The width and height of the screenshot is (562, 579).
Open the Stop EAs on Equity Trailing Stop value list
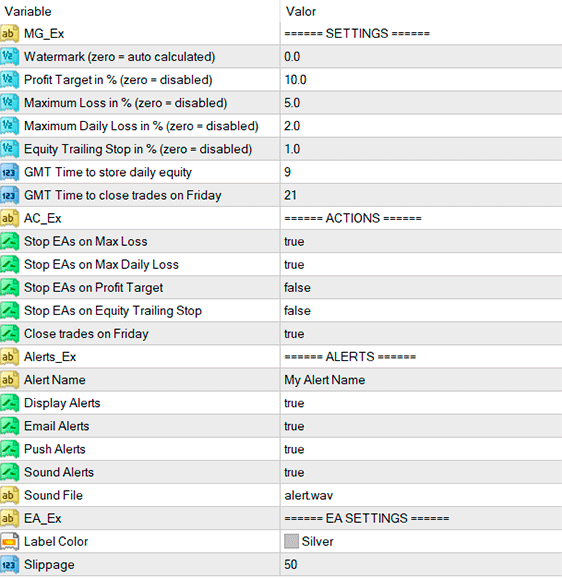(x=421, y=311)
